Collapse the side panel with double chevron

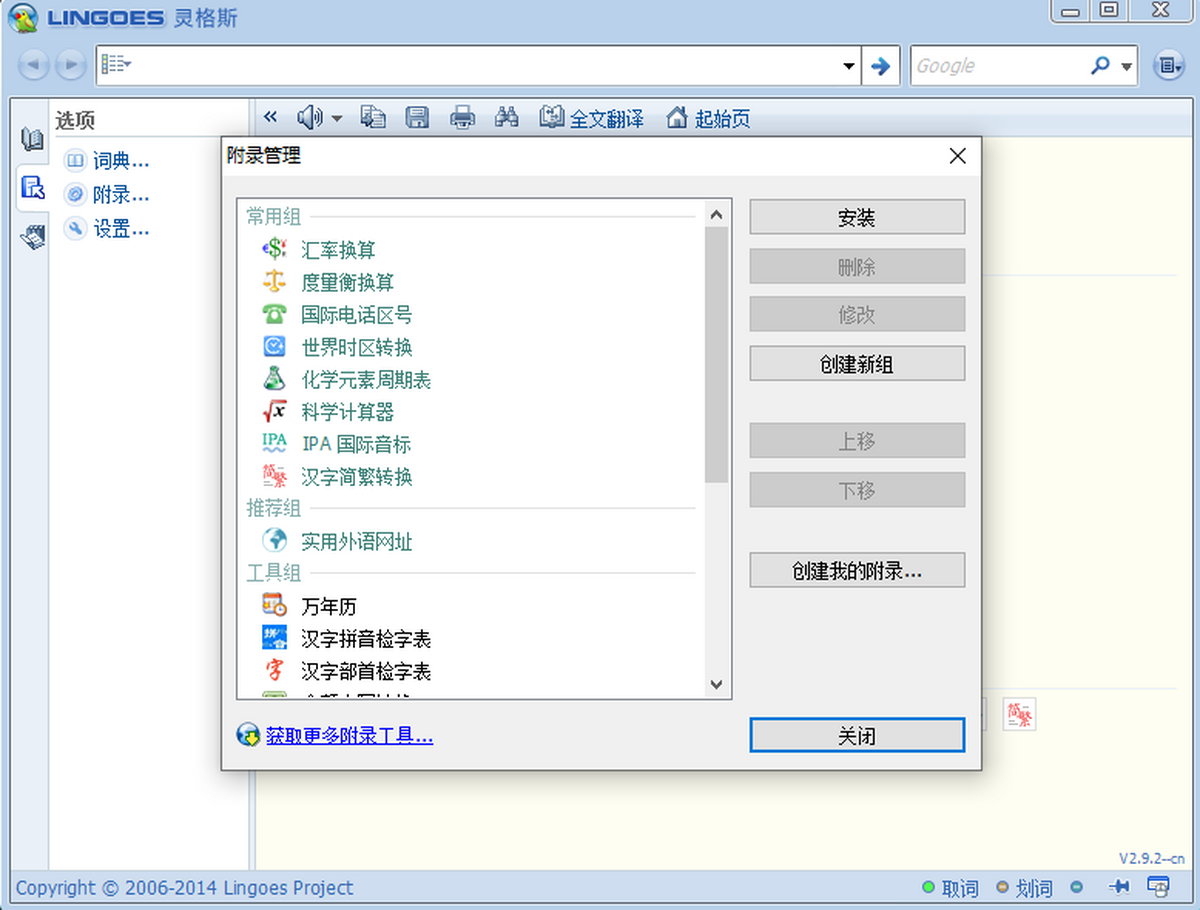(x=270, y=118)
